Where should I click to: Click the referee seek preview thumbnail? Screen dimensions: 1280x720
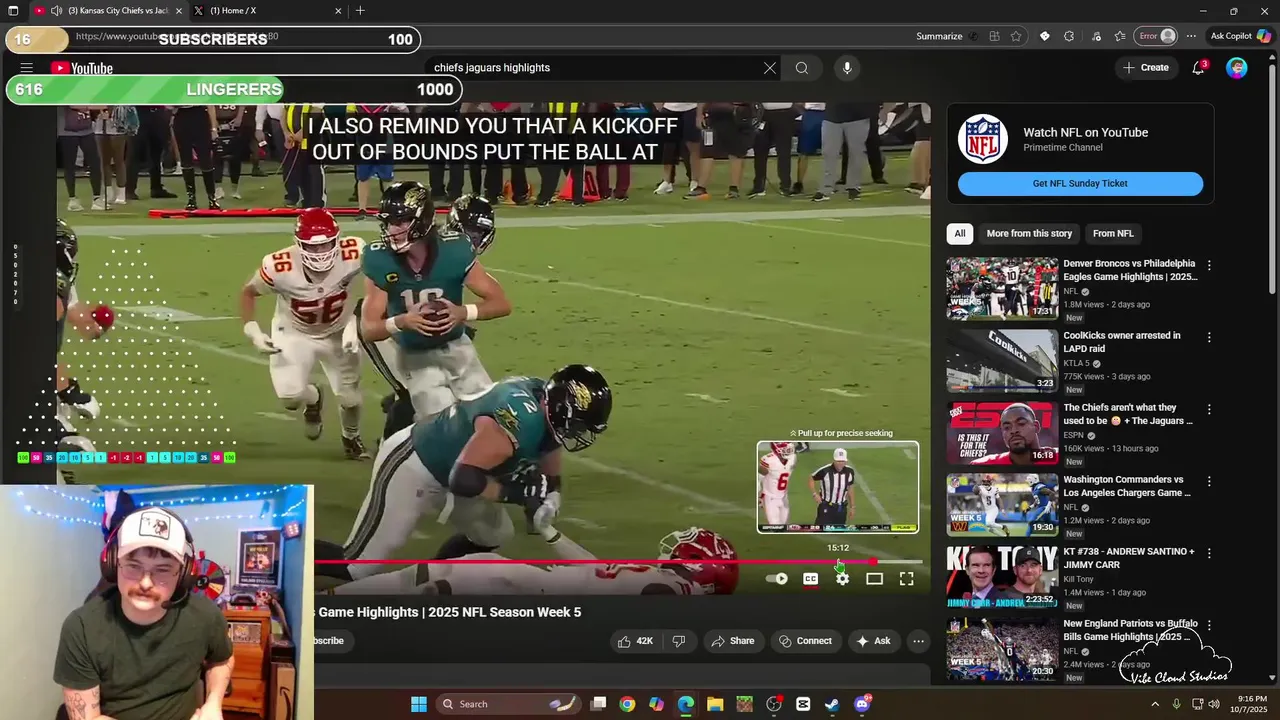tap(838, 487)
